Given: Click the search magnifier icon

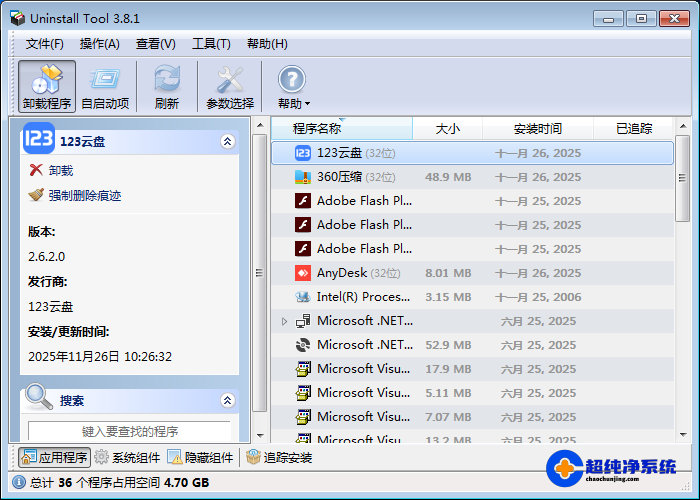Looking at the screenshot, I should (39, 399).
